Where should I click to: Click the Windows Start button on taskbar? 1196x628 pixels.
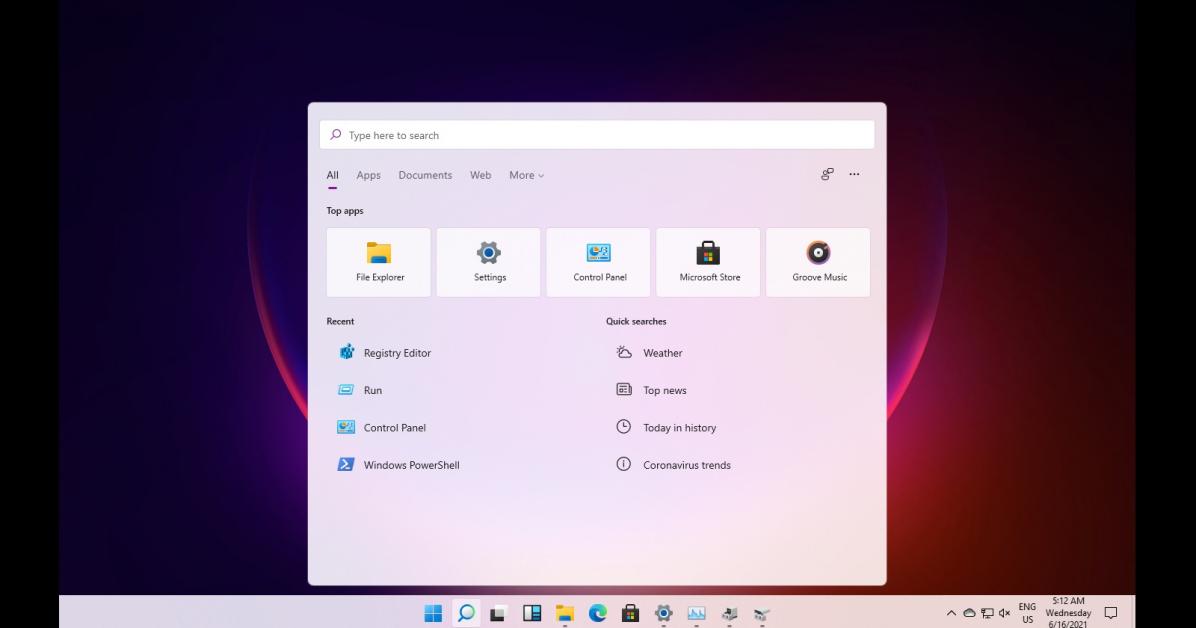tap(433, 613)
